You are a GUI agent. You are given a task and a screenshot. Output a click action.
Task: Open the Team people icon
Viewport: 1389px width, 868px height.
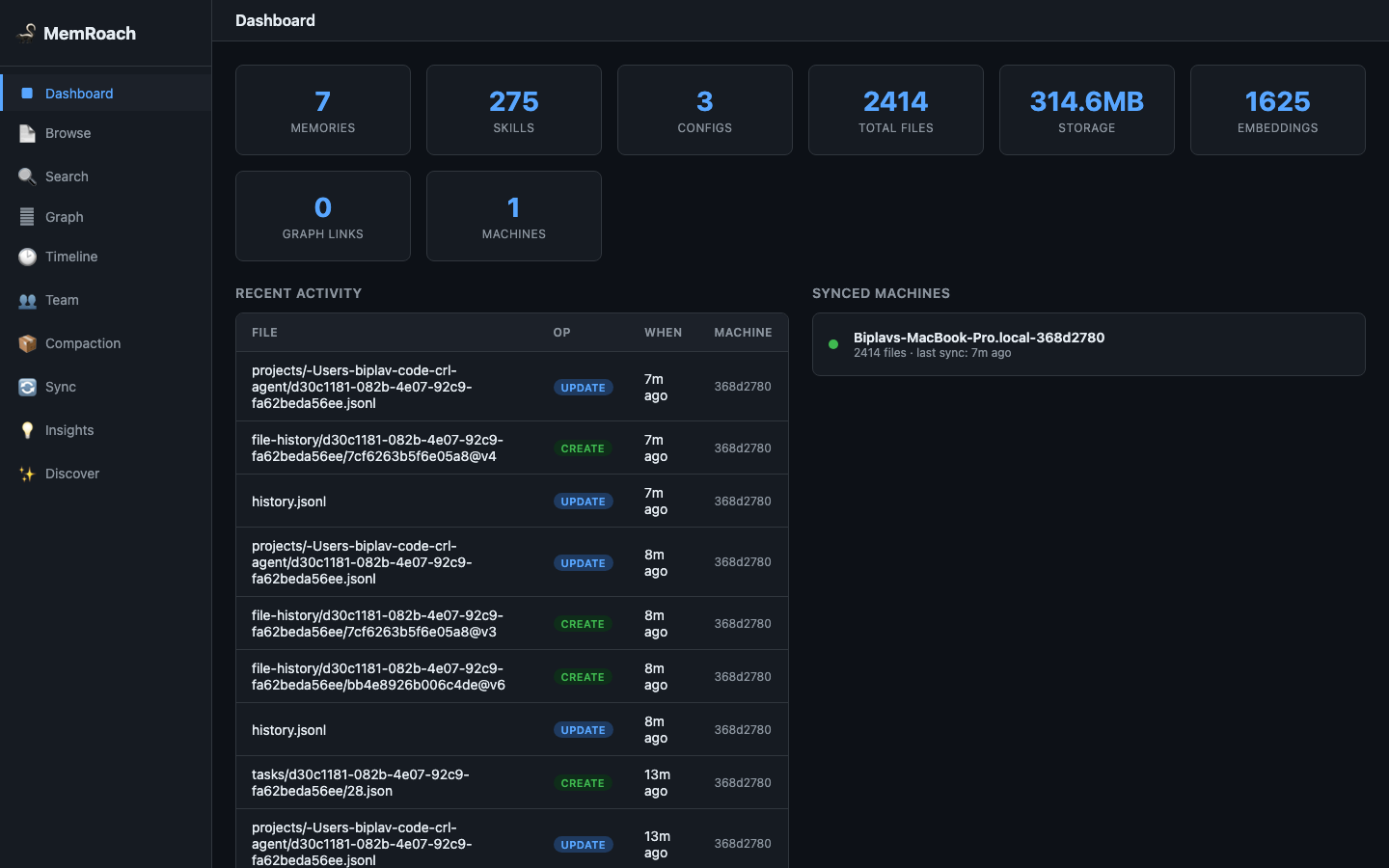(27, 300)
